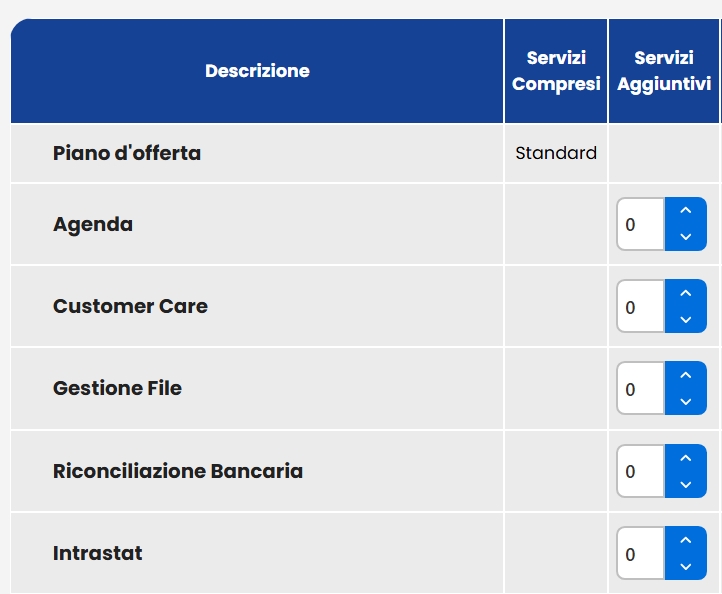Lower Riconciliazione Bancaria quantity by one
This screenshot has height=594, width=722.
coord(685,484)
